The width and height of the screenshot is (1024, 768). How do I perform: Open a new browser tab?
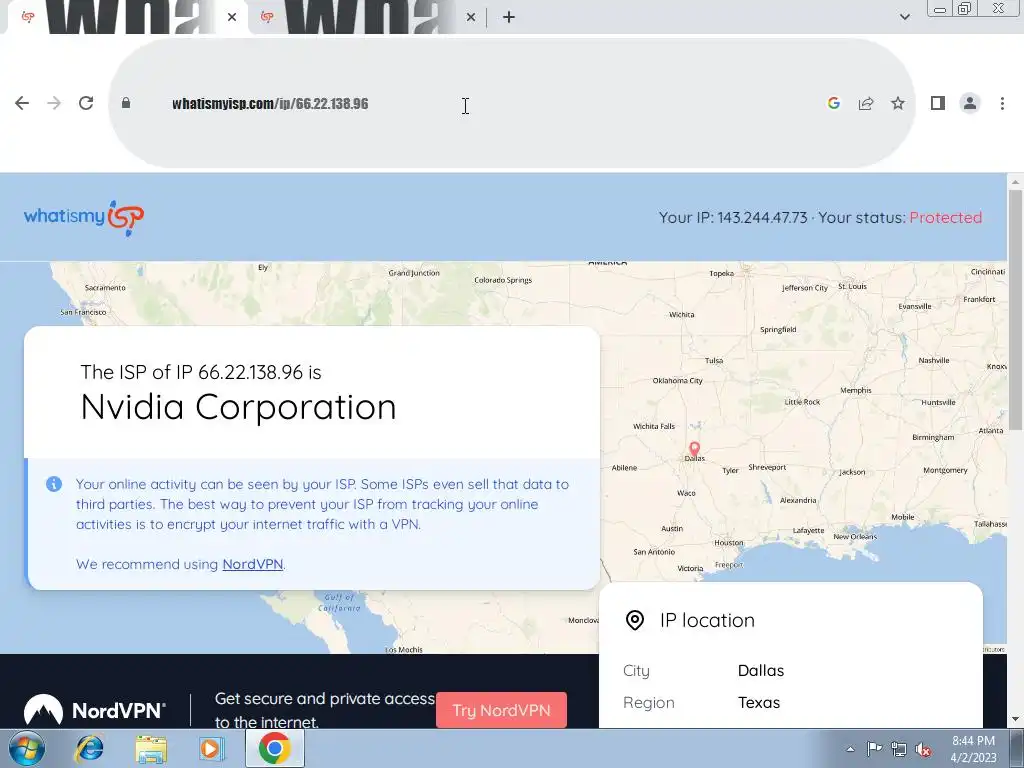tap(509, 17)
